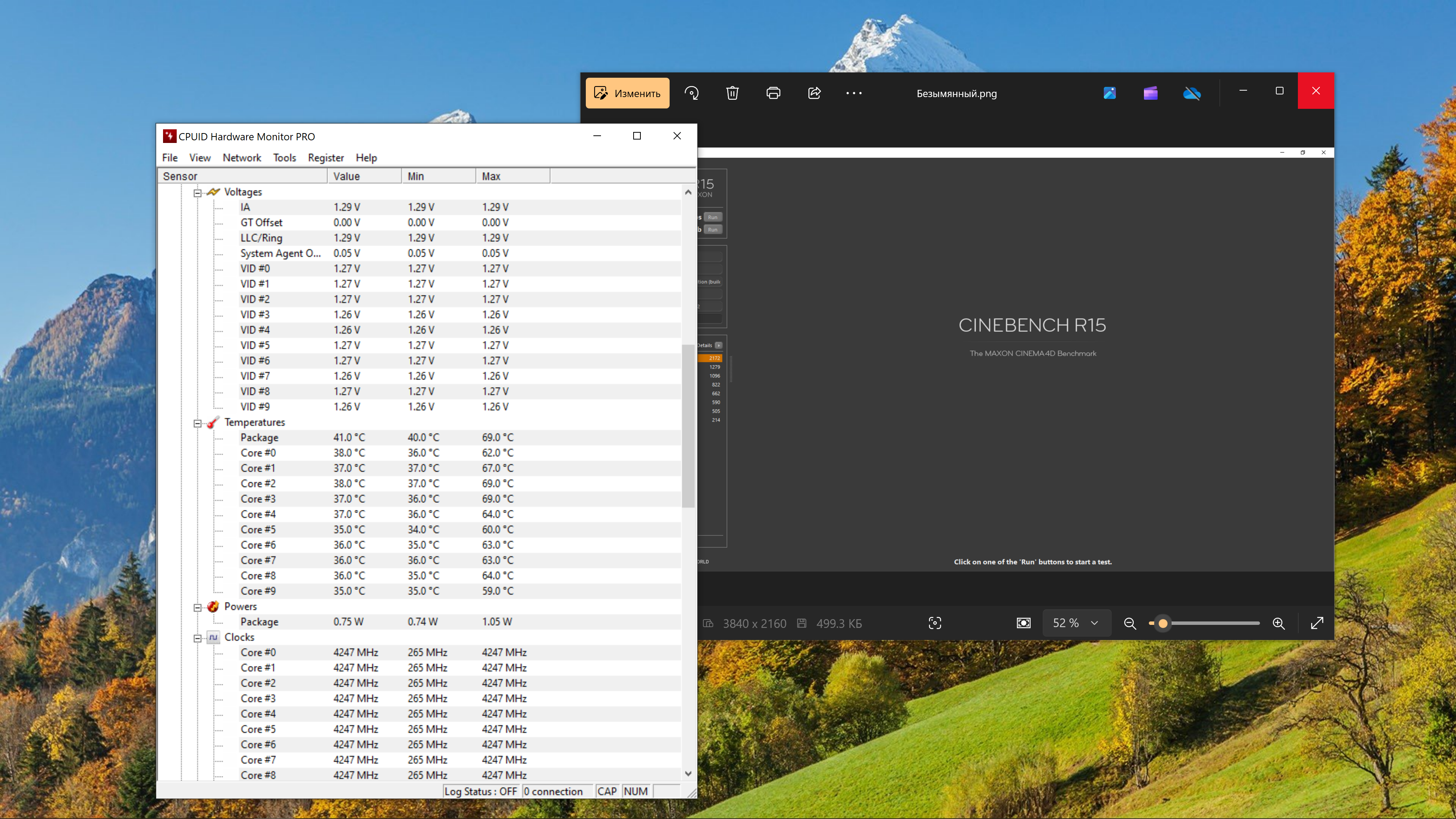Collapse the Temperatures tree node
Viewport: 1456px width, 819px height.
[197, 423]
